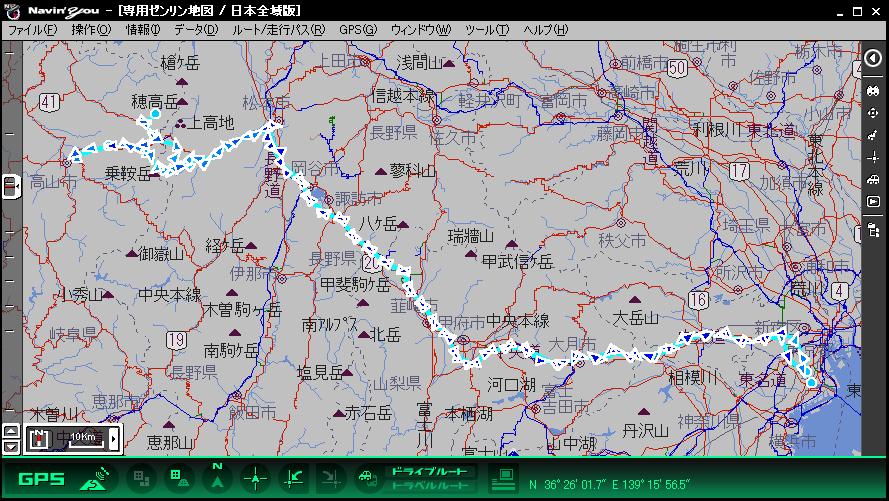Close the Navin'you window
Image resolution: width=889 pixels, height=501 pixels.
click(x=876, y=11)
